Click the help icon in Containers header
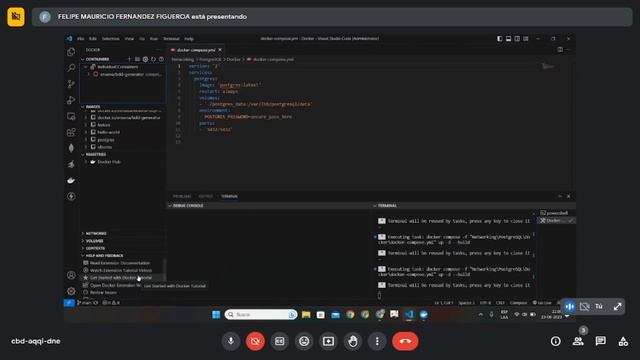 pyautogui.click(x=161, y=59)
